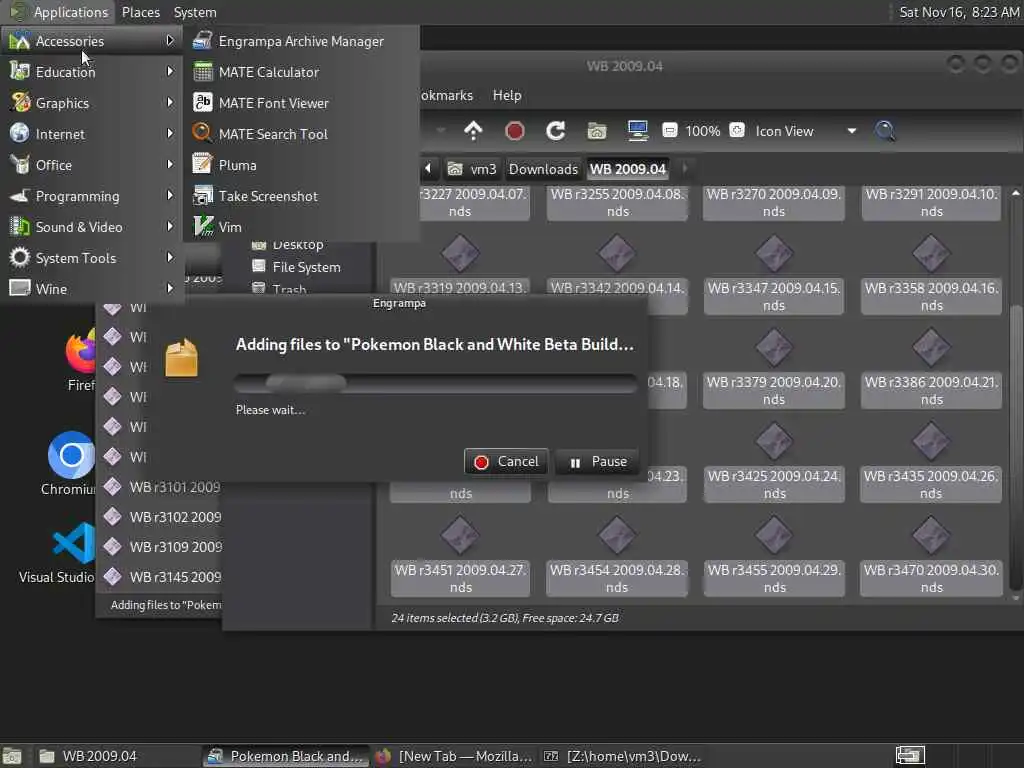1024x768 pixels.
Task: Click the Reload icon in file manager toolbar
Action: pos(556,131)
